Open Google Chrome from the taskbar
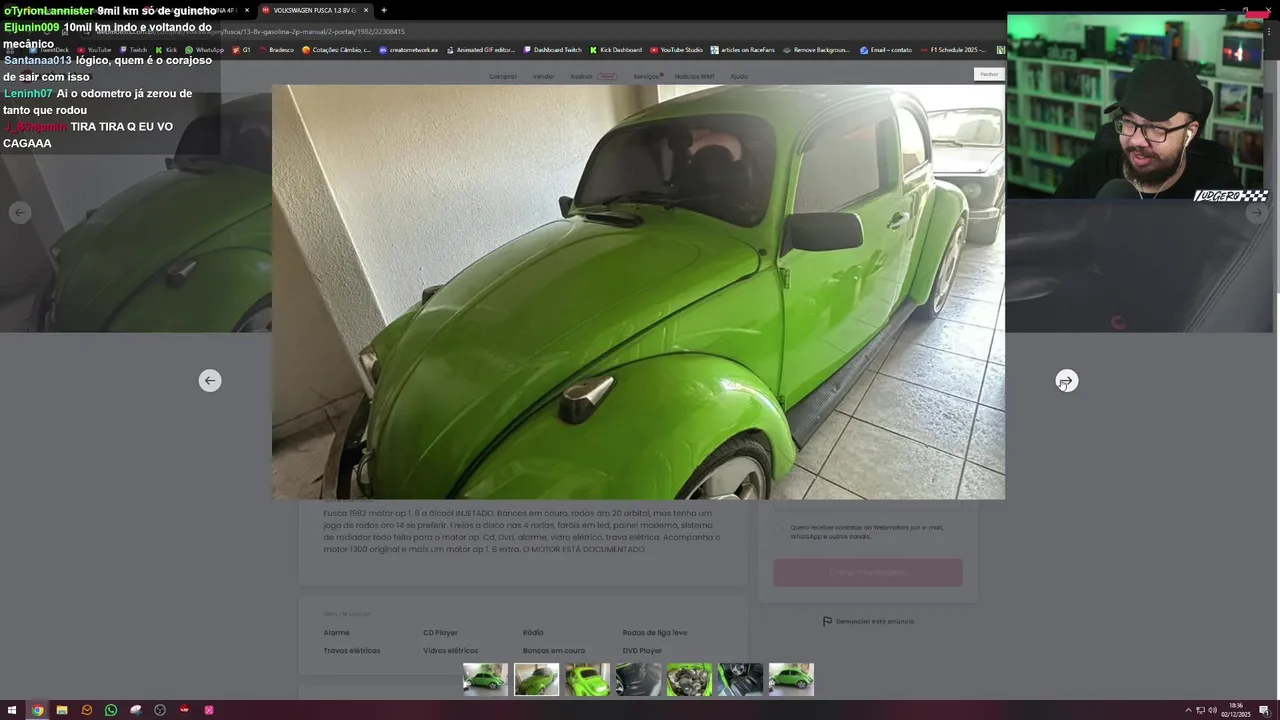Screen dimensions: 1280x720 [x=37, y=710]
